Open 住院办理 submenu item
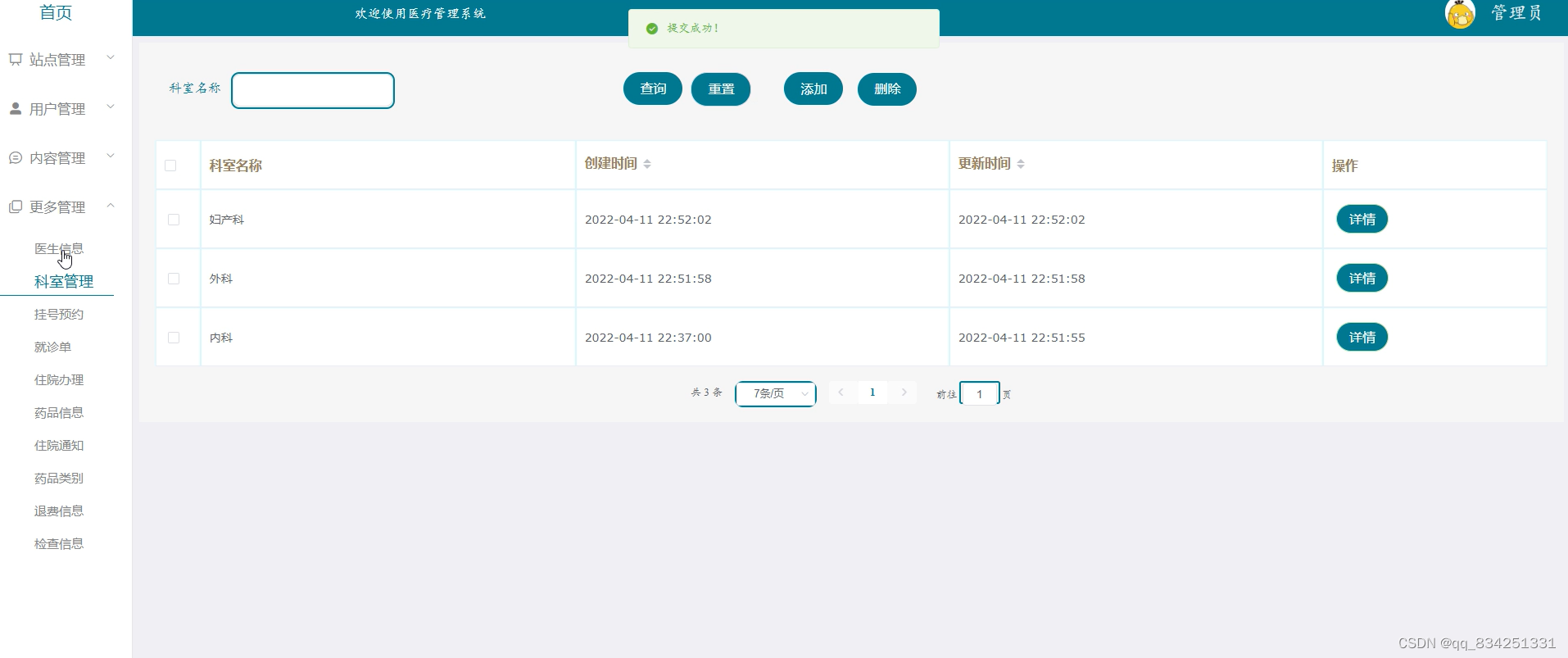The height and width of the screenshot is (658, 1568). (59, 379)
